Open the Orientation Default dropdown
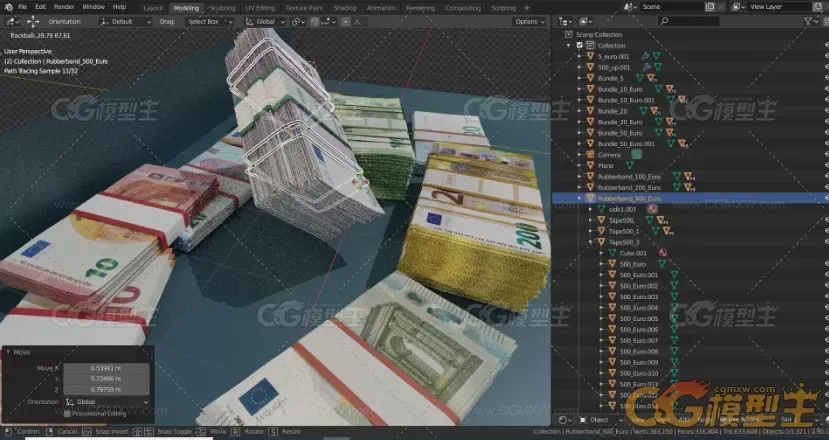The image size is (829, 440). pos(126,22)
